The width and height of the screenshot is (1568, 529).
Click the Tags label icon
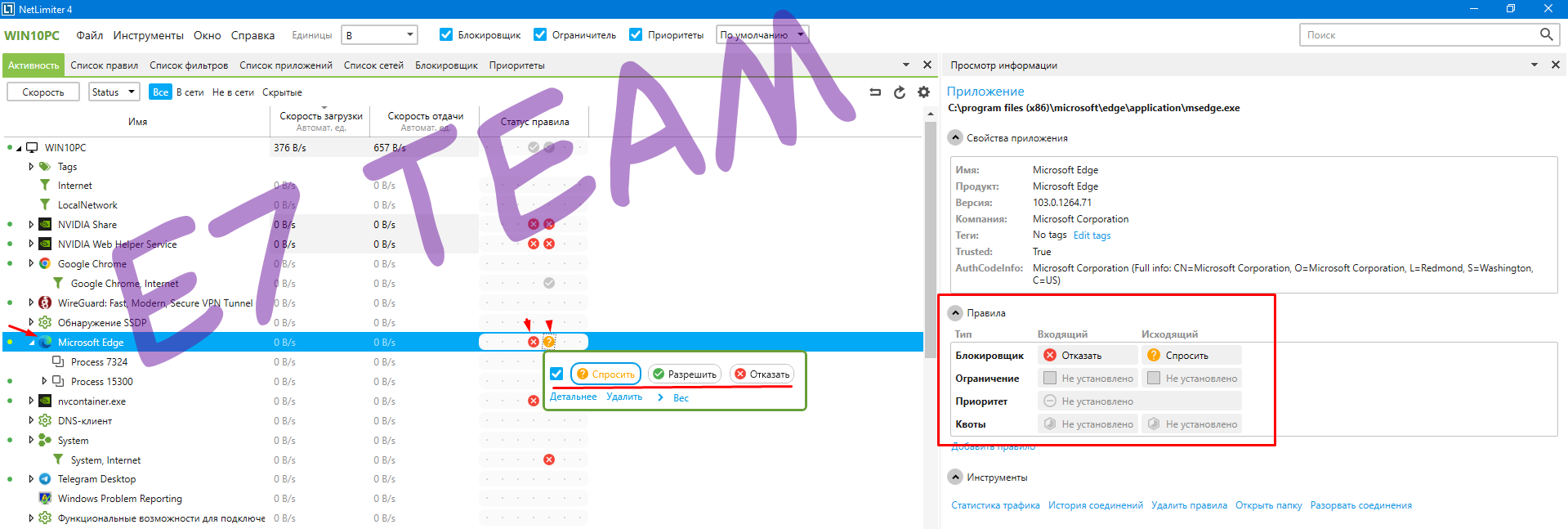[45, 166]
